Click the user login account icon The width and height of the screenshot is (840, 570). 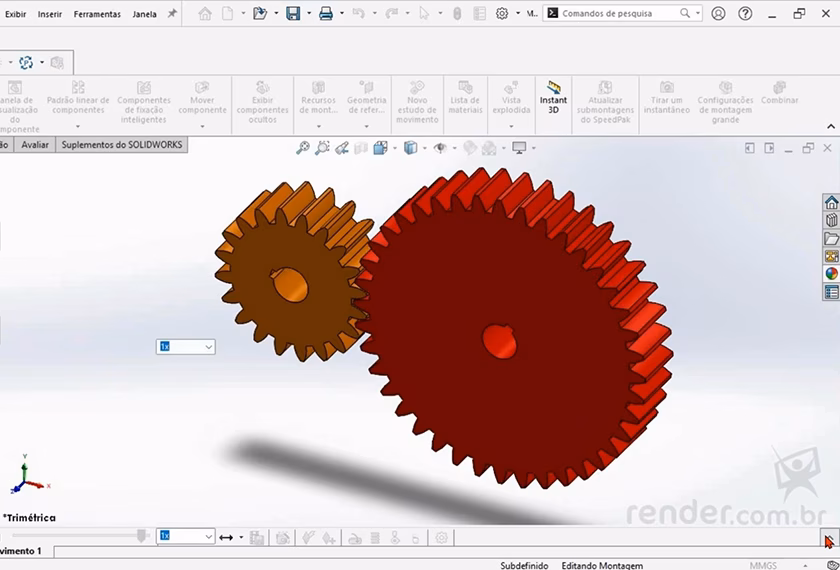pyautogui.click(x=718, y=14)
